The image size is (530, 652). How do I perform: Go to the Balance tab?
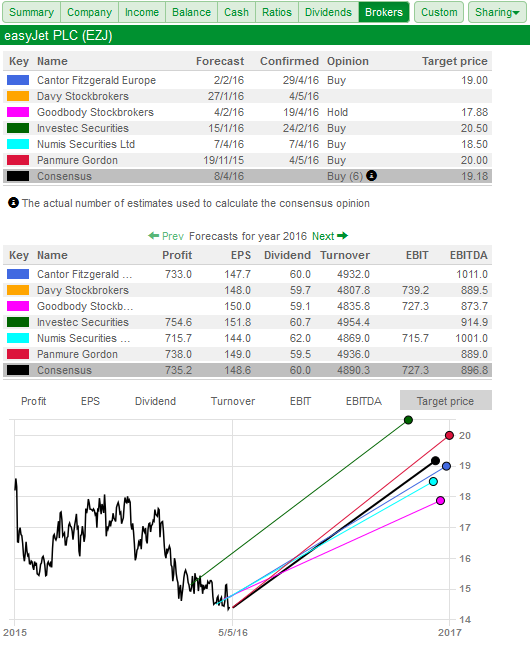[191, 12]
